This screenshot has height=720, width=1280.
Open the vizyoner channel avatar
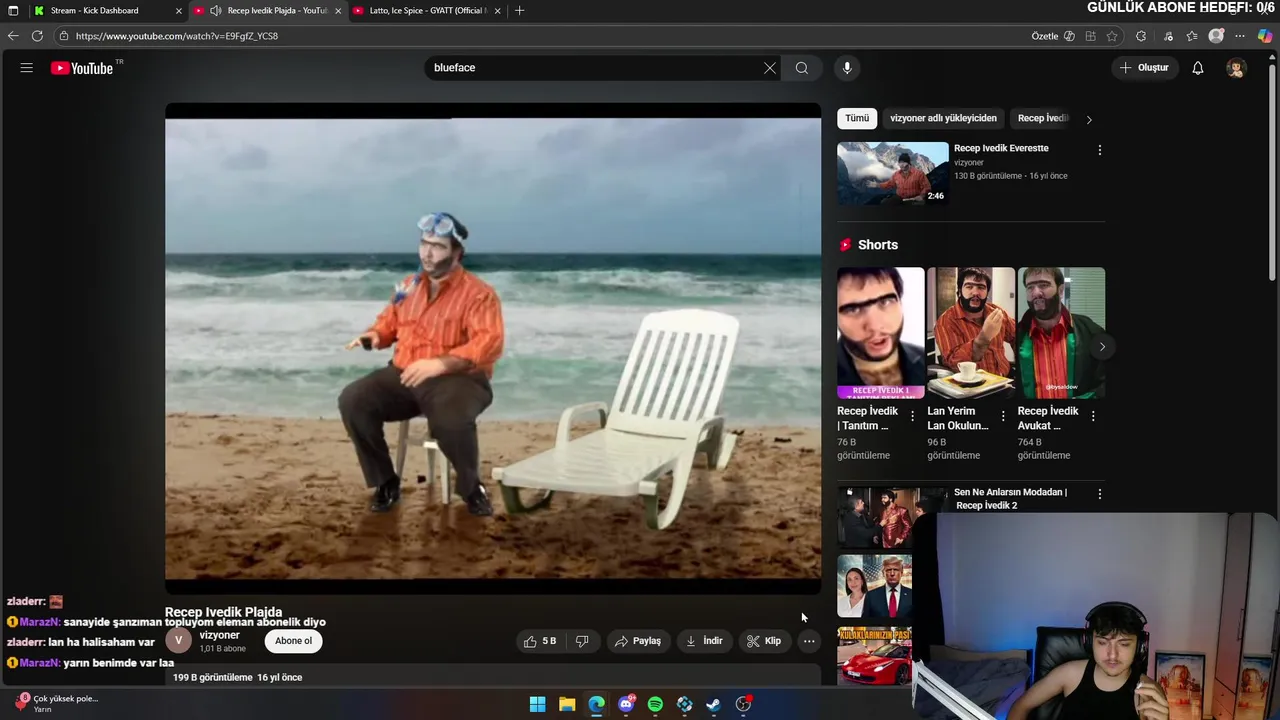coord(178,641)
